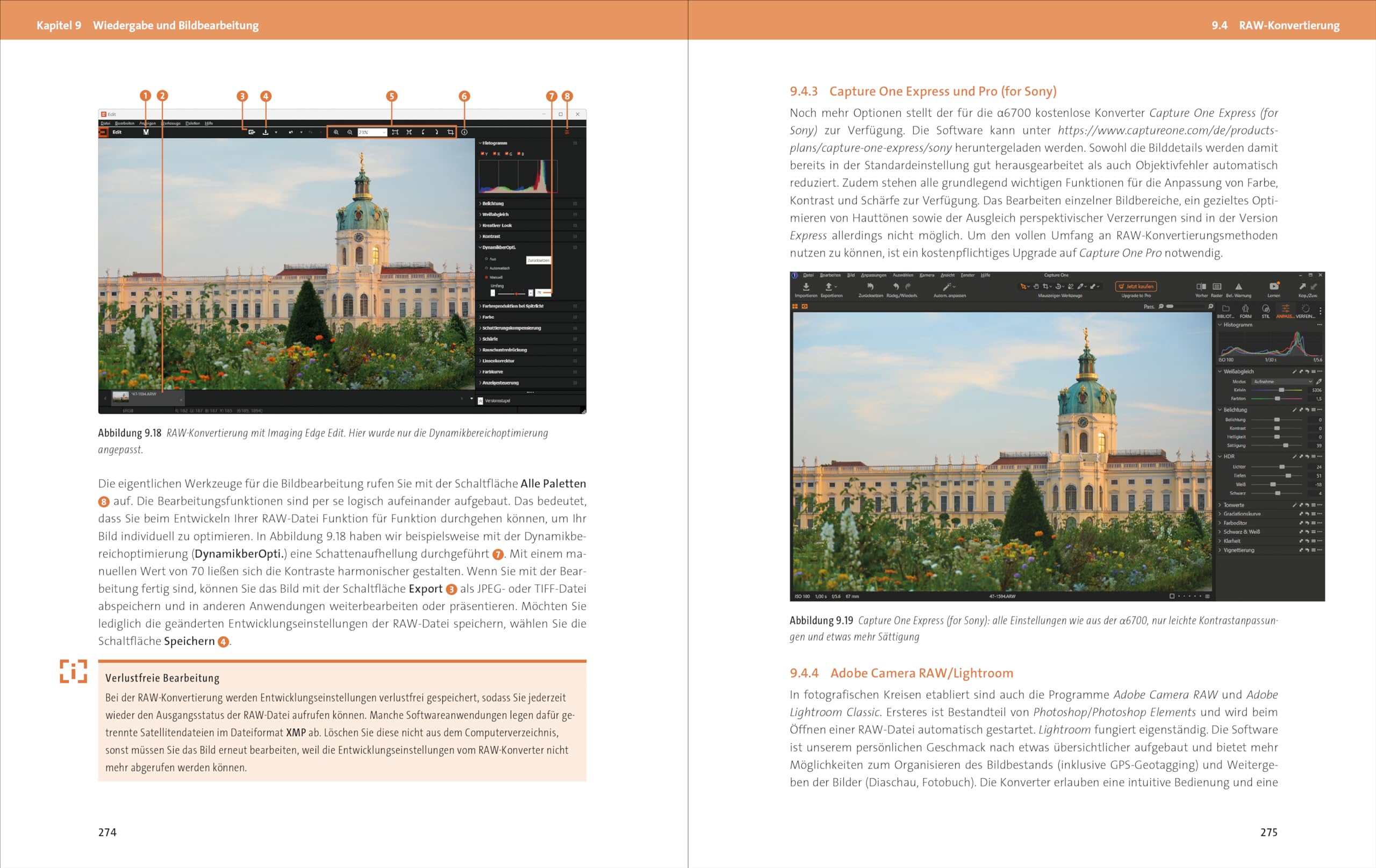1376x868 pixels.
Task: Click the Vorher before-view icon
Action: pos(1201,286)
